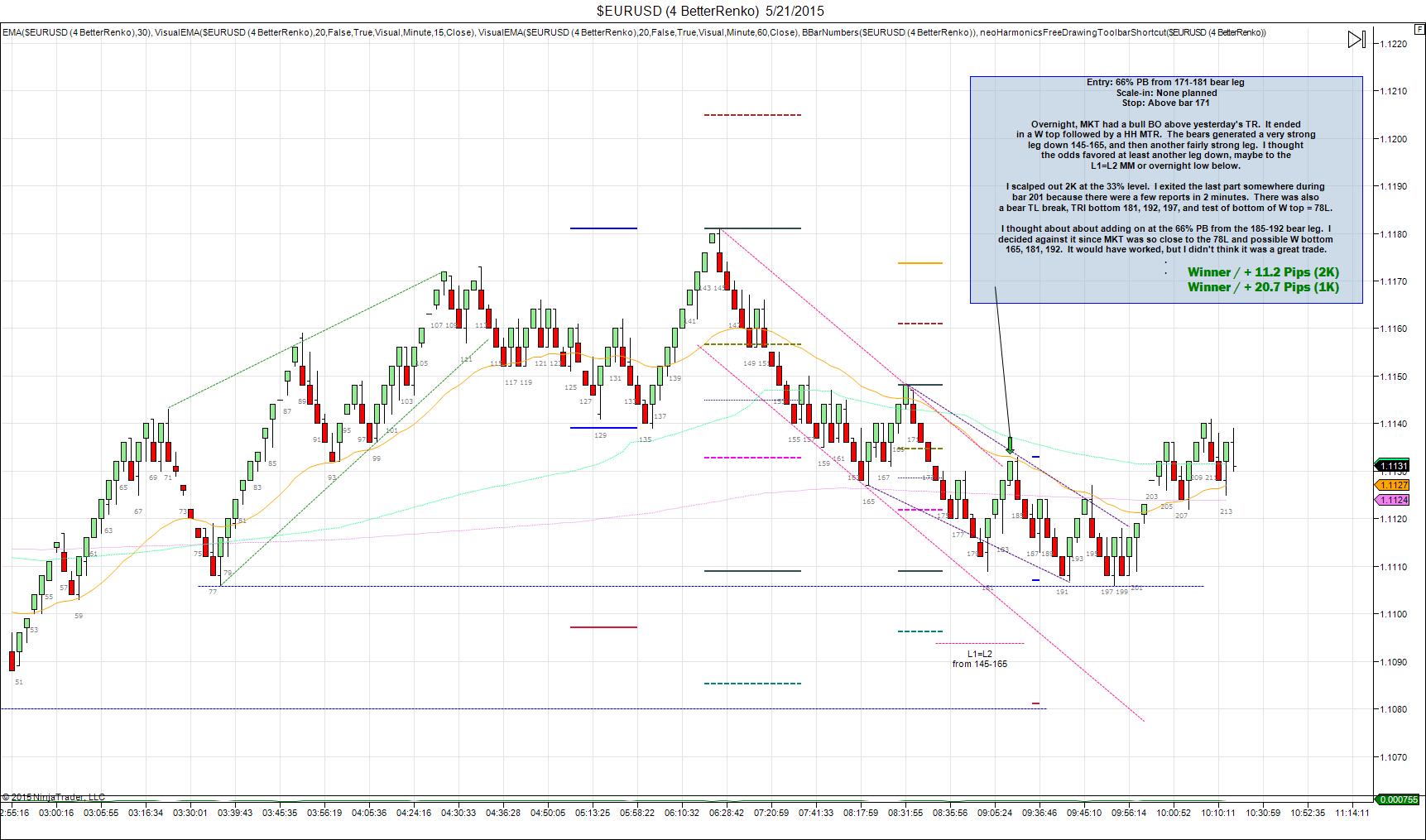Click 'Winner / + 20.7 Pips (1K)' text
The image size is (1426, 840).
pos(1263,286)
